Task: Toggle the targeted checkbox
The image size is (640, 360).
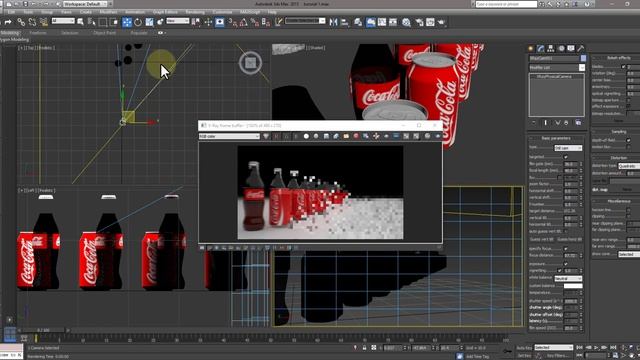Action: [566, 157]
